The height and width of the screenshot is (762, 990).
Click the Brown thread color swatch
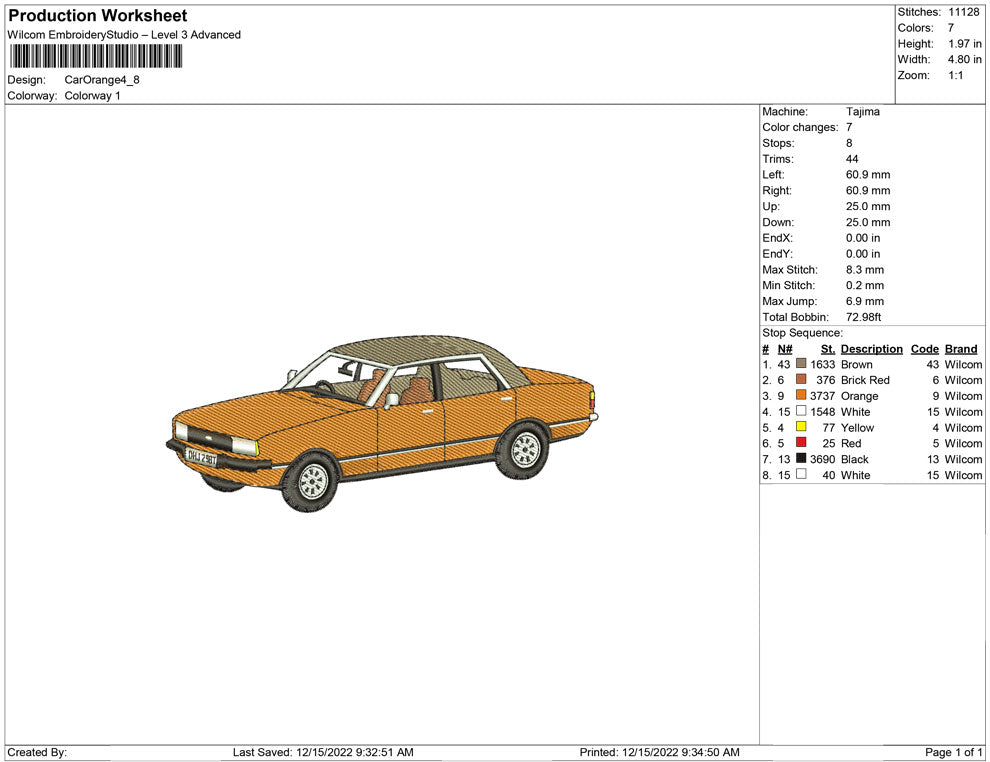tap(801, 365)
